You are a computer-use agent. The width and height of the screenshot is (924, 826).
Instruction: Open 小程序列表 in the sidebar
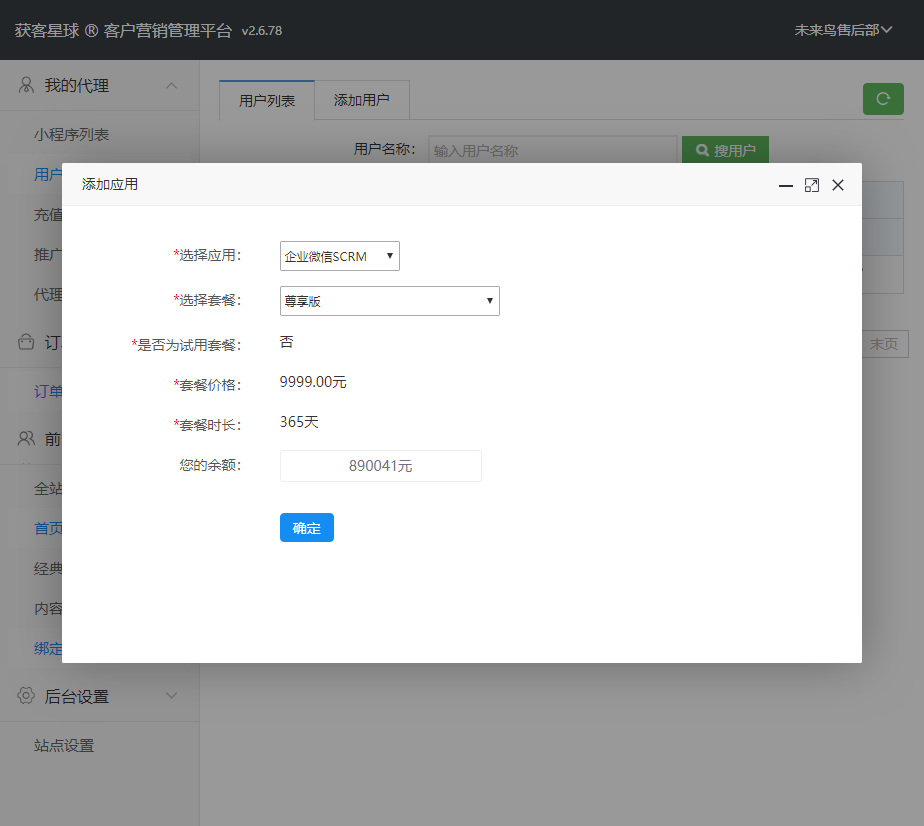[x=71, y=134]
